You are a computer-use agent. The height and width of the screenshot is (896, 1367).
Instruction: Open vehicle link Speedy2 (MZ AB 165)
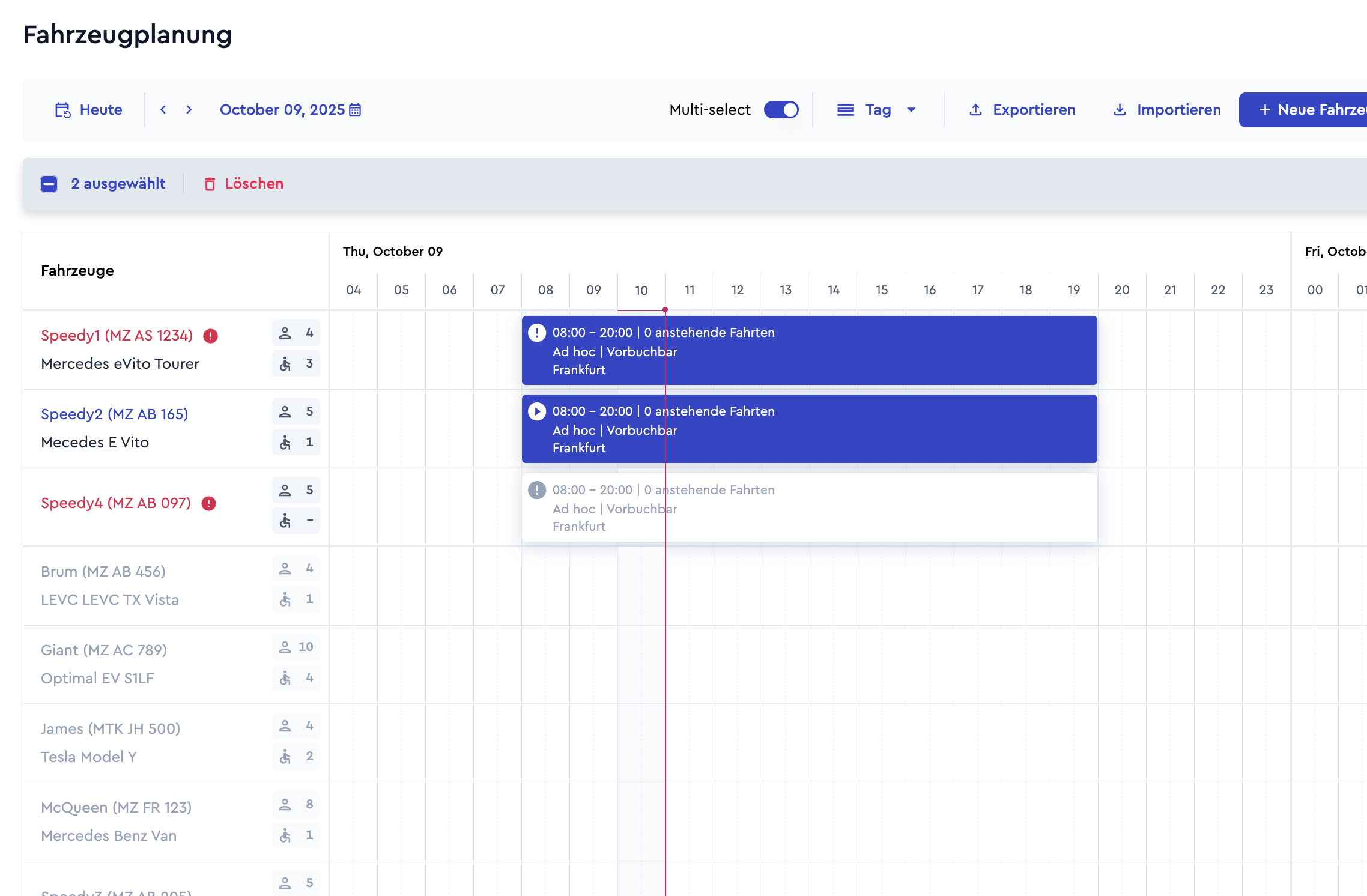point(115,414)
